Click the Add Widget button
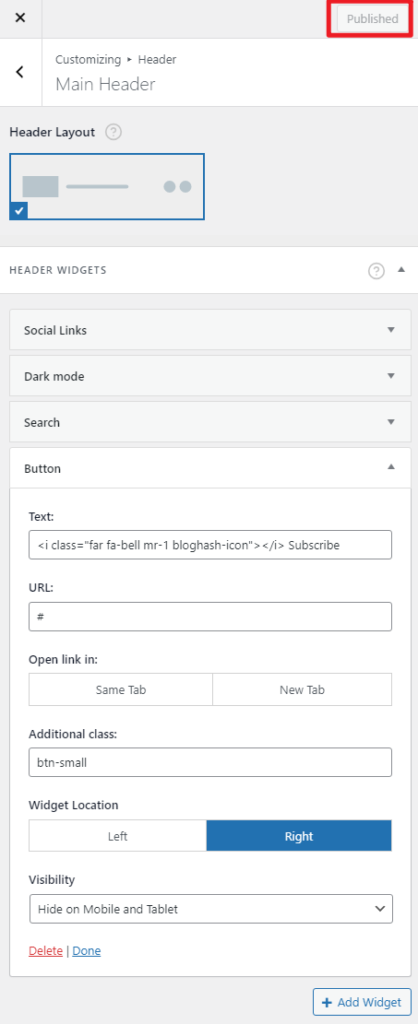This screenshot has width=418, height=1024. point(362,1002)
